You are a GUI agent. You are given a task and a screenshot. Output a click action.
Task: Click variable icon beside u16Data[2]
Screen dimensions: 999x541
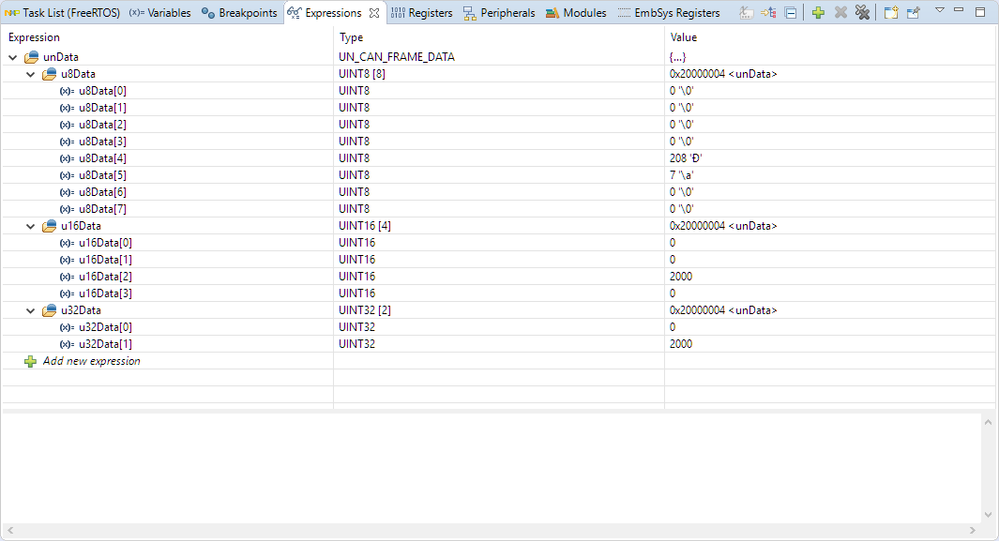(67, 277)
